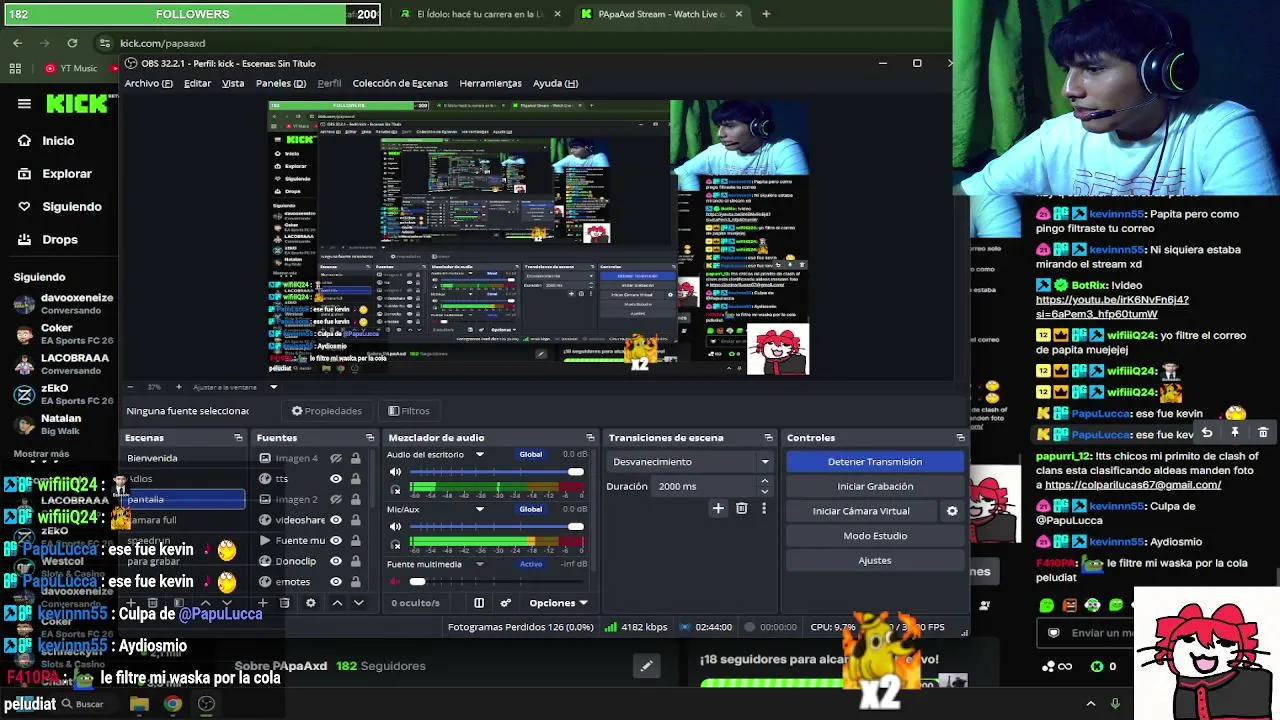Hide the Donoclip source
The width and height of the screenshot is (1280, 720).
336,561
